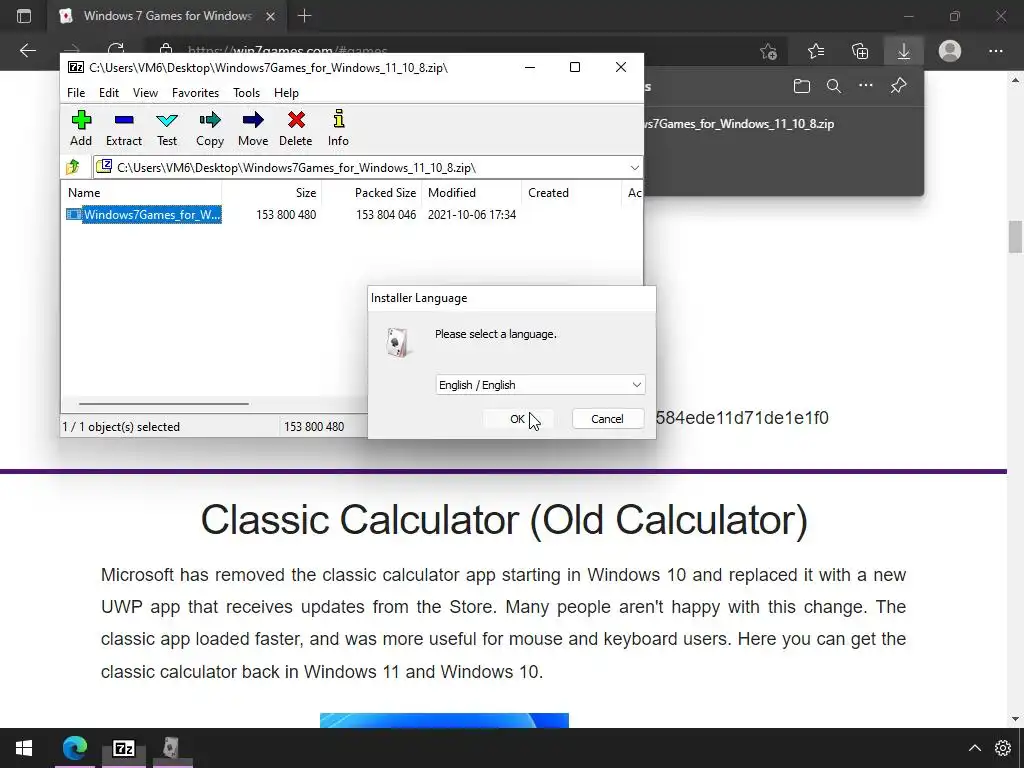Pin the Edge downloads panel
This screenshot has width=1024, height=768.
tap(899, 86)
